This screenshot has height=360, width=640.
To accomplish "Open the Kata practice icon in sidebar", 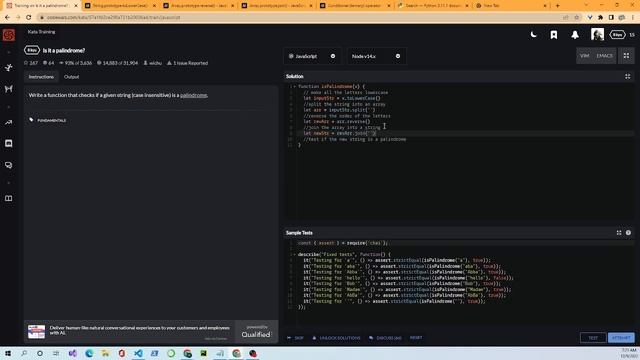I will [x=9, y=67].
